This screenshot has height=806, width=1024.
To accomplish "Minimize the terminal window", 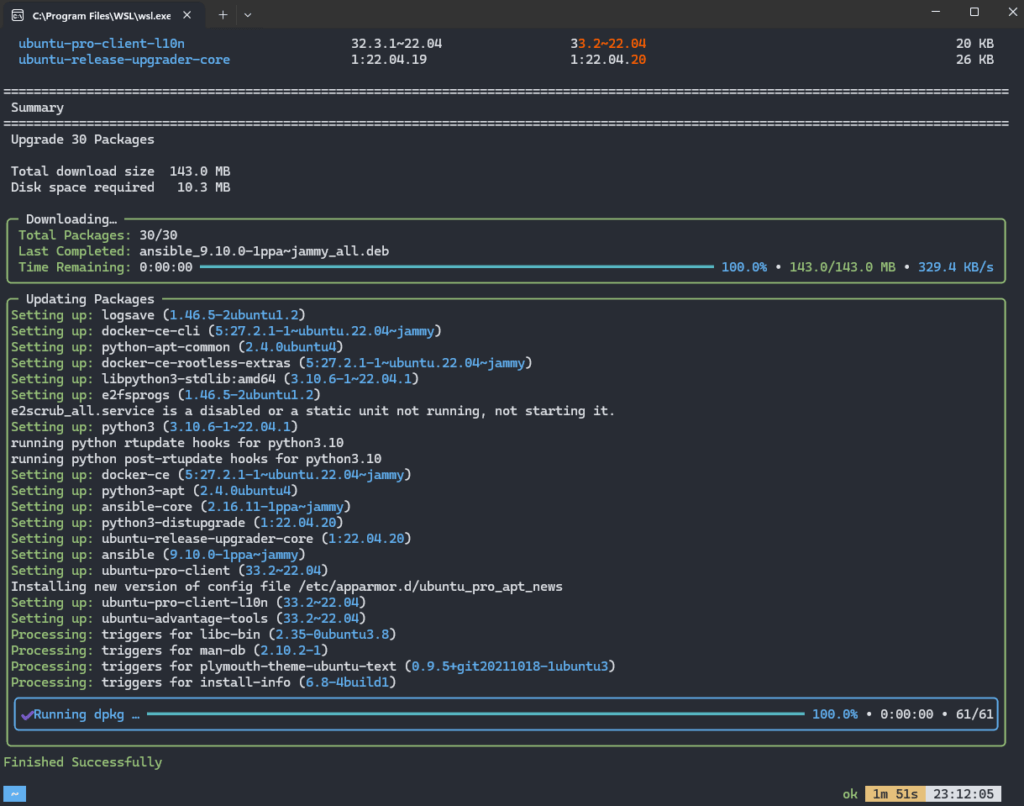I will 936,12.
